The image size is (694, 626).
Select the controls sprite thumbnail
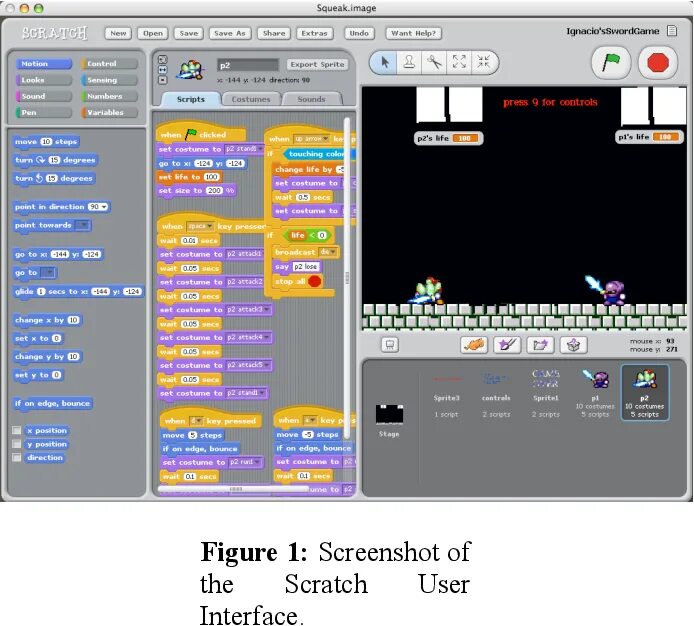(496, 393)
